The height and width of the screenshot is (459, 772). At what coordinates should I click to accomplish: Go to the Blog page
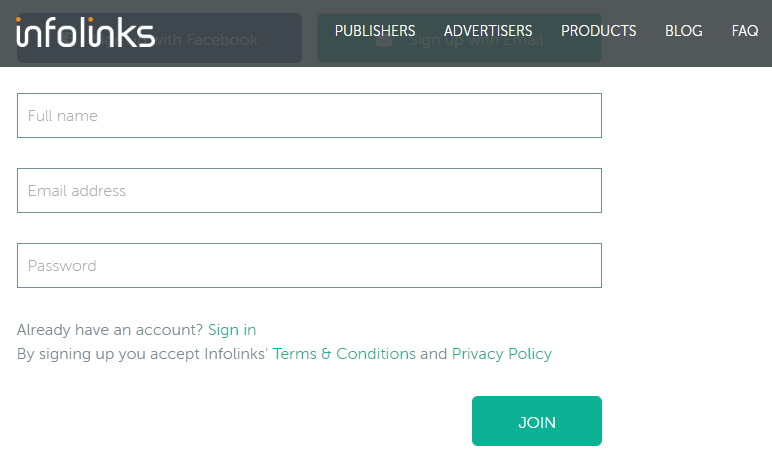coord(683,31)
